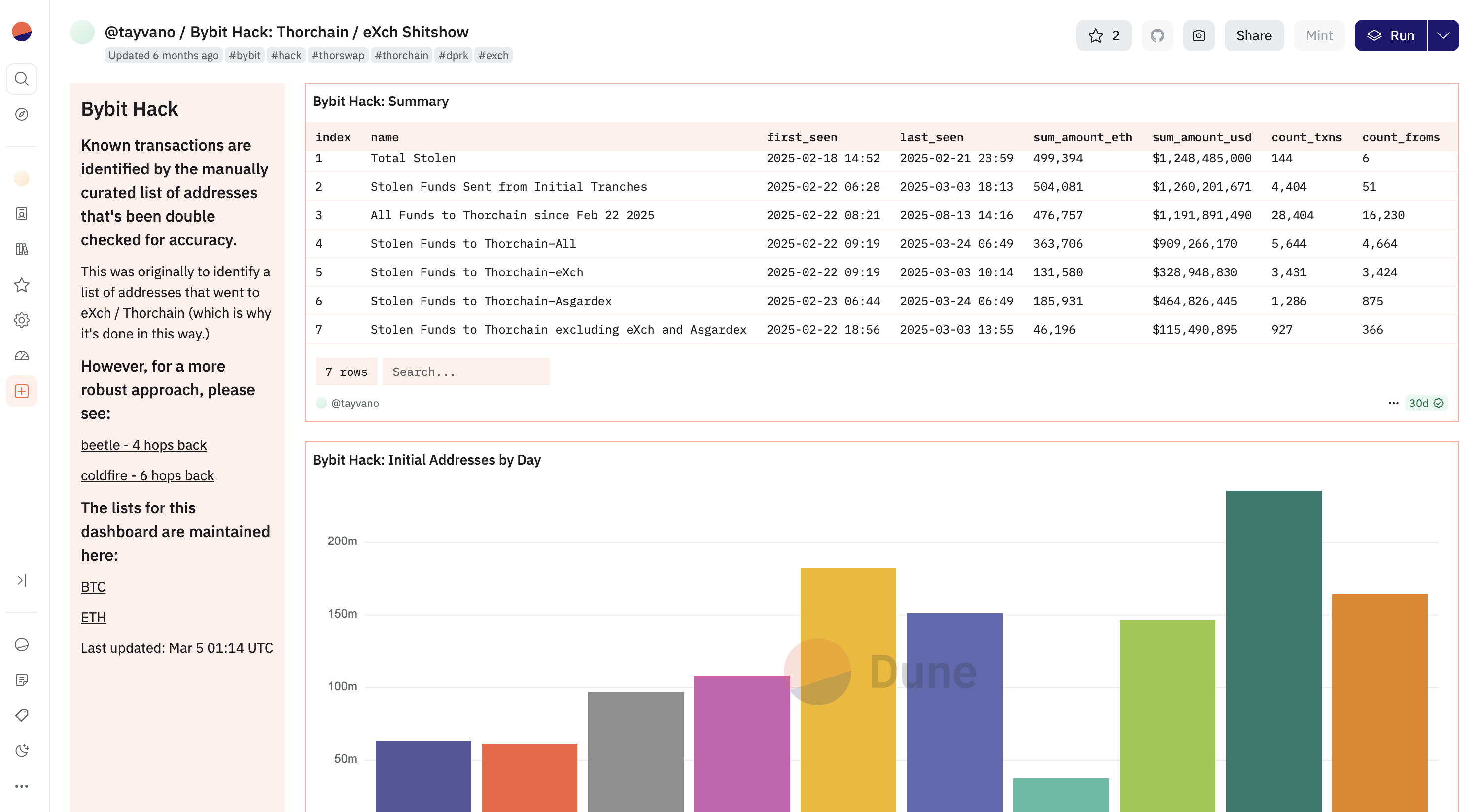The width and height of the screenshot is (1476, 812).
Task: Click the red plus create icon
Action: point(22,391)
